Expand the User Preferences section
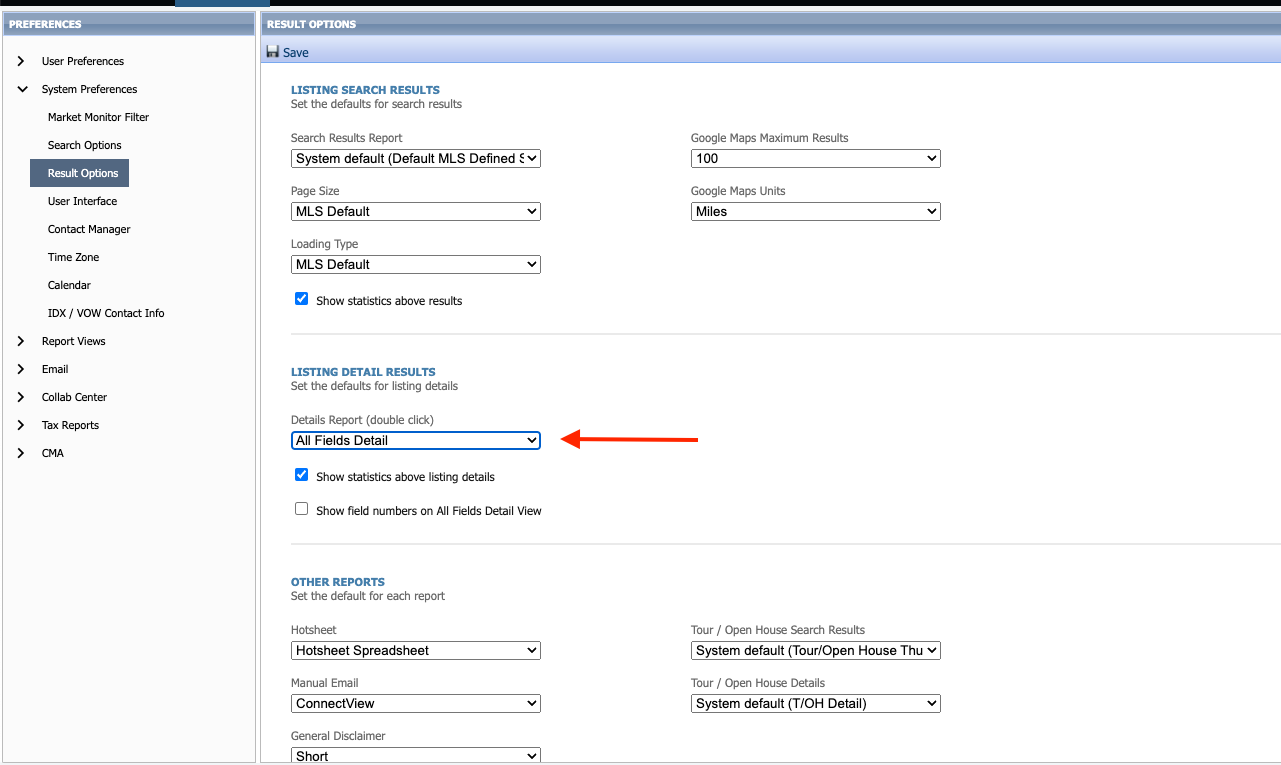 (21, 61)
